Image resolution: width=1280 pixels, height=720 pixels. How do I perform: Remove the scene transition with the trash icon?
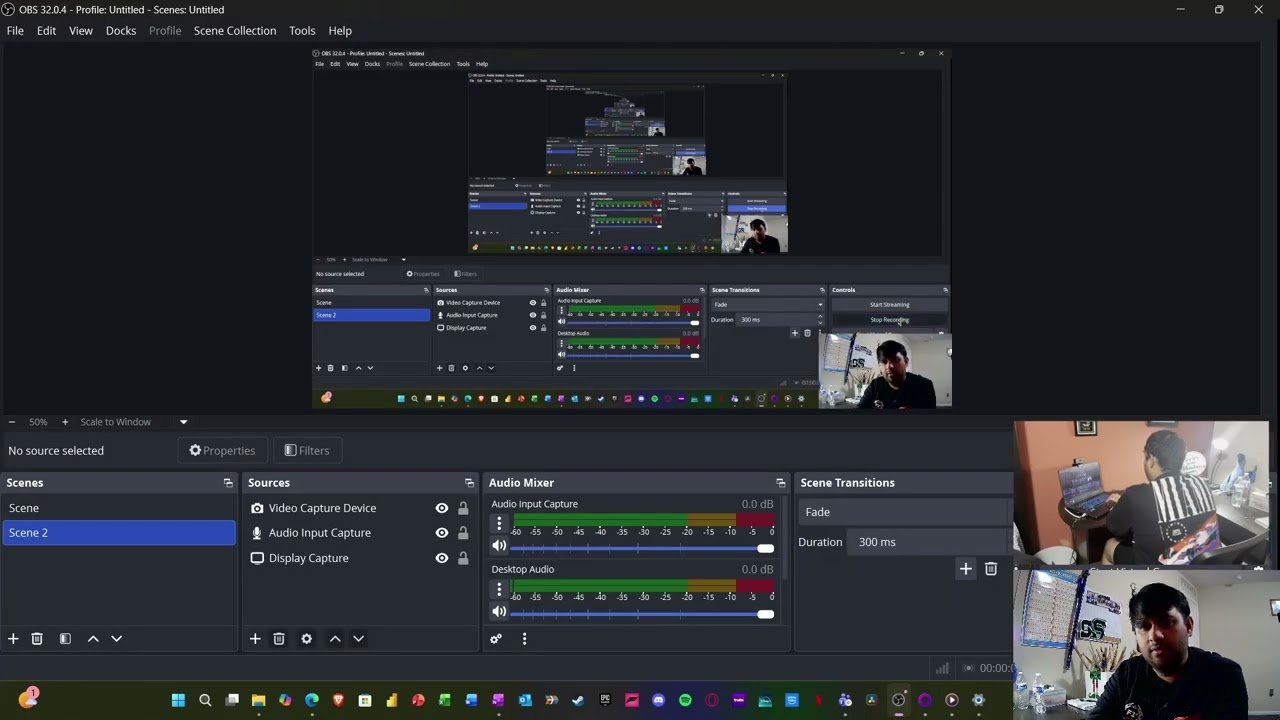991,570
